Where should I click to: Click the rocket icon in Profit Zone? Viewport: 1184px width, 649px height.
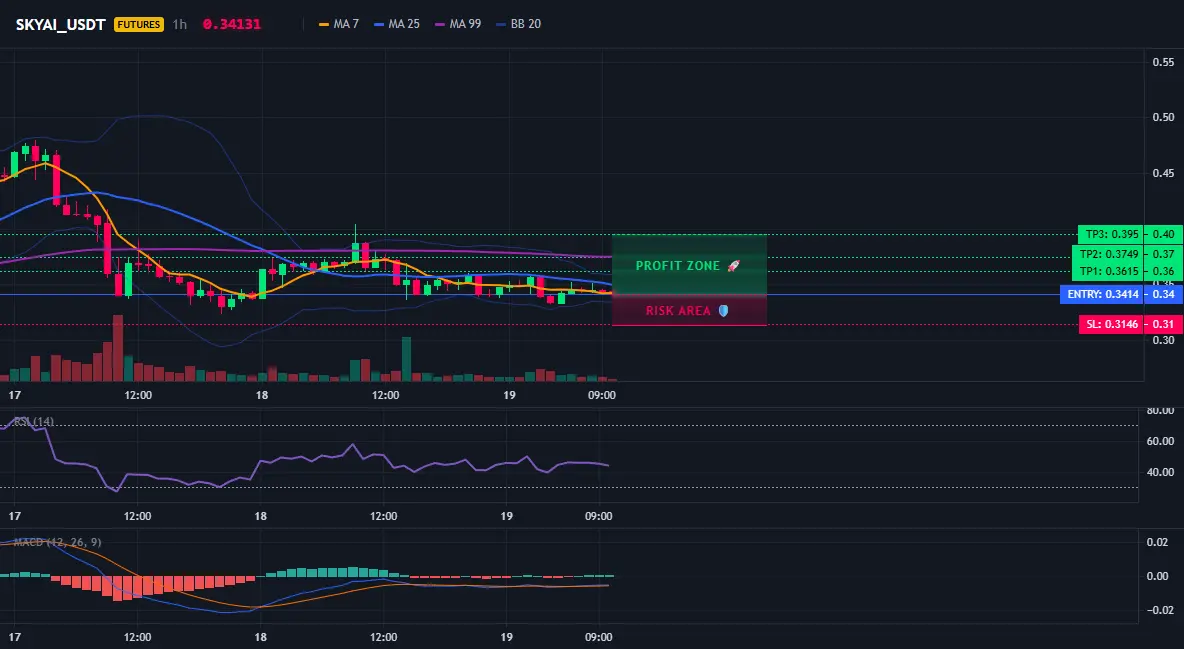(x=733, y=266)
